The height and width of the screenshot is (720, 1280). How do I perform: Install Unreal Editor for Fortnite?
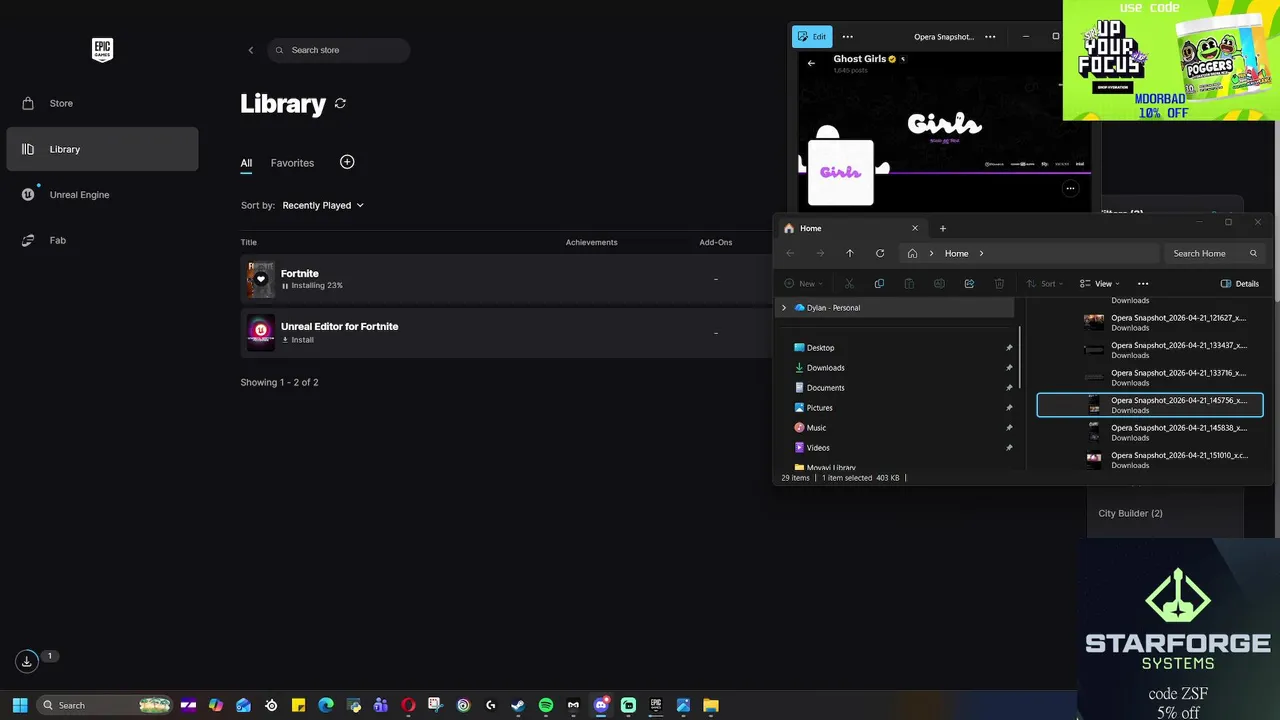(x=298, y=340)
